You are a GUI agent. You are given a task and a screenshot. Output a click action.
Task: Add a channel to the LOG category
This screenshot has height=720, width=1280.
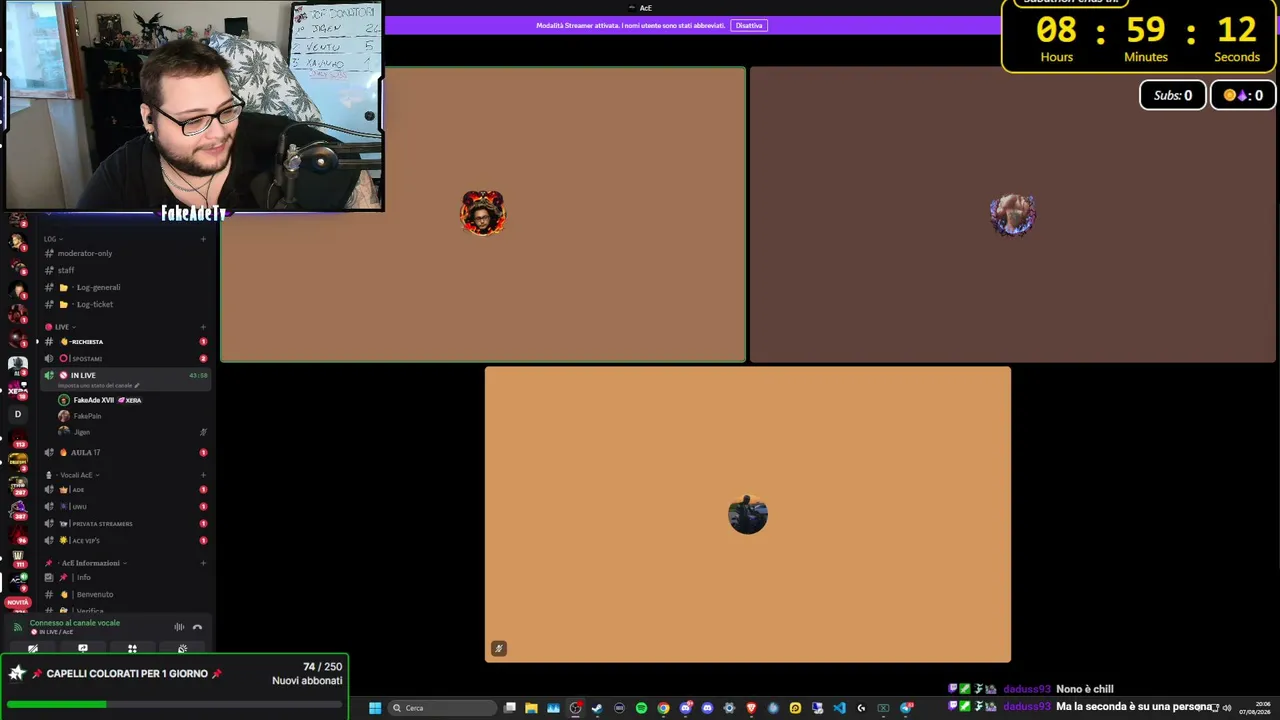pyautogui.click(x=203, y=239)
